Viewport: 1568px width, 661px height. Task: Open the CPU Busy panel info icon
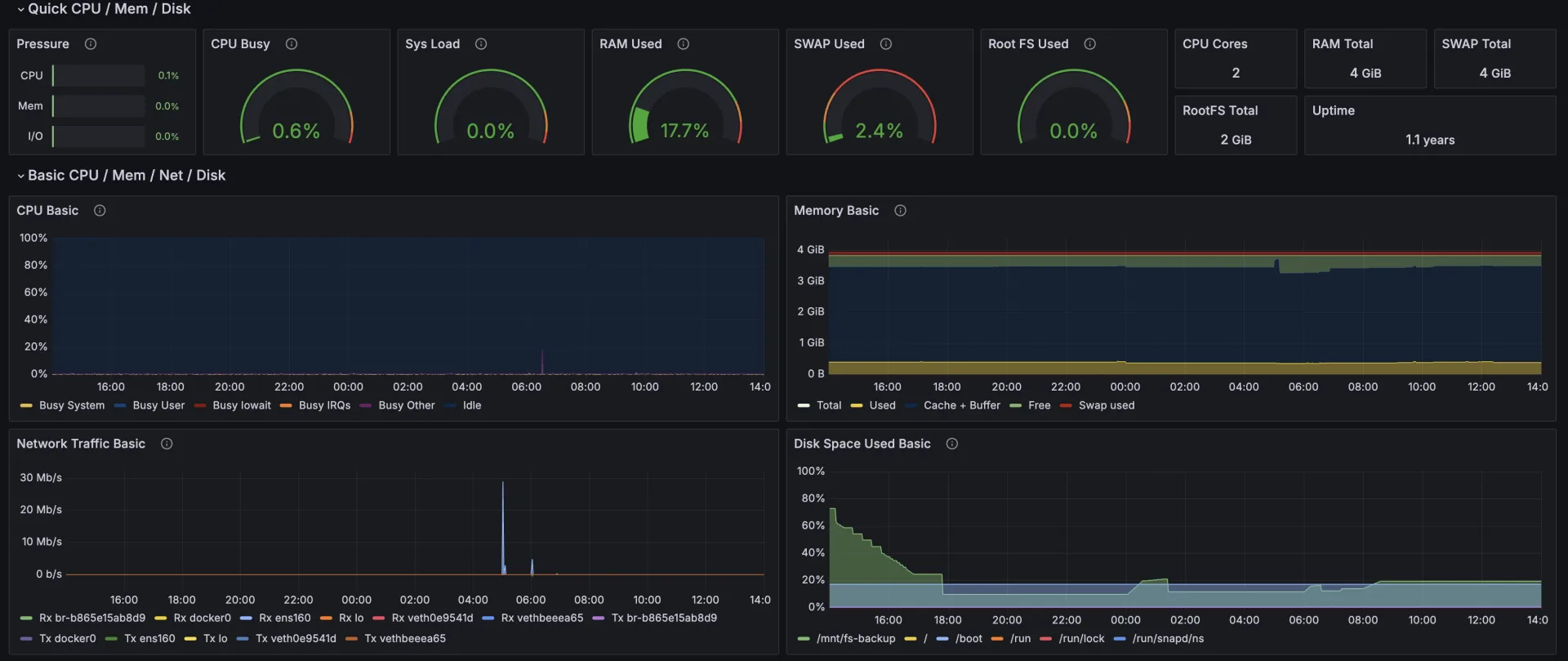[292, 44]
